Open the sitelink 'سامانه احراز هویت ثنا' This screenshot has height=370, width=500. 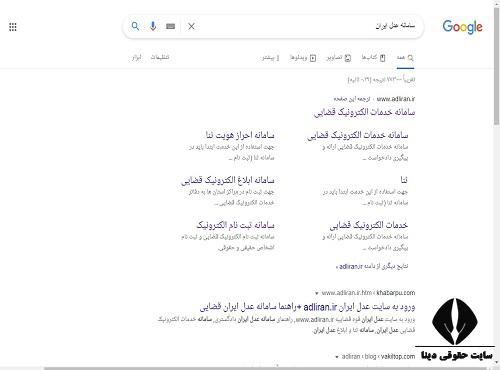tap(240, 135)
